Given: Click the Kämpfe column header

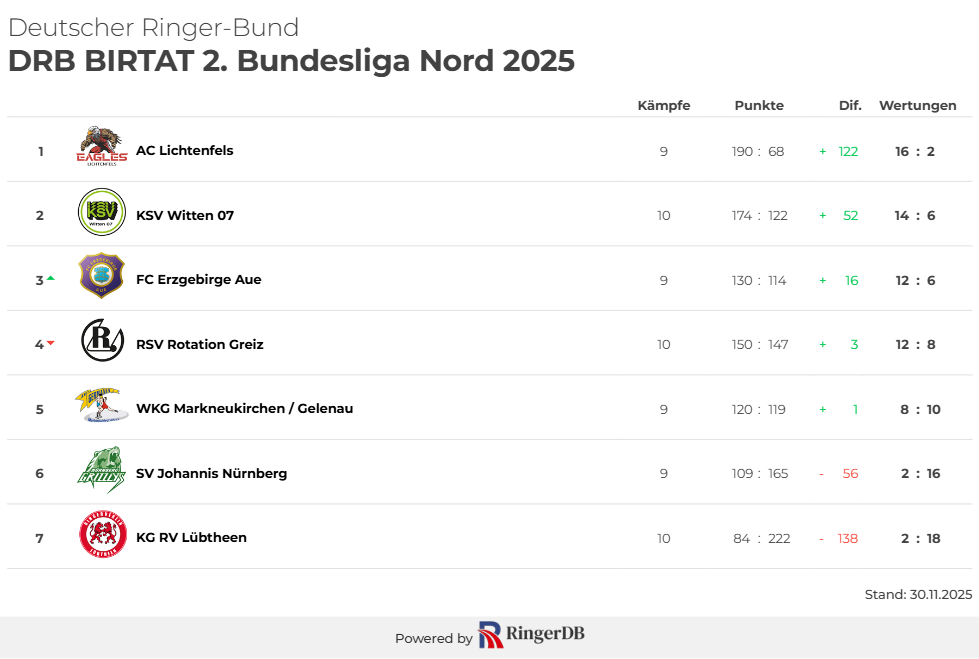Looking at the screenshot, I should pyautogui.click(x=664, y=105).
